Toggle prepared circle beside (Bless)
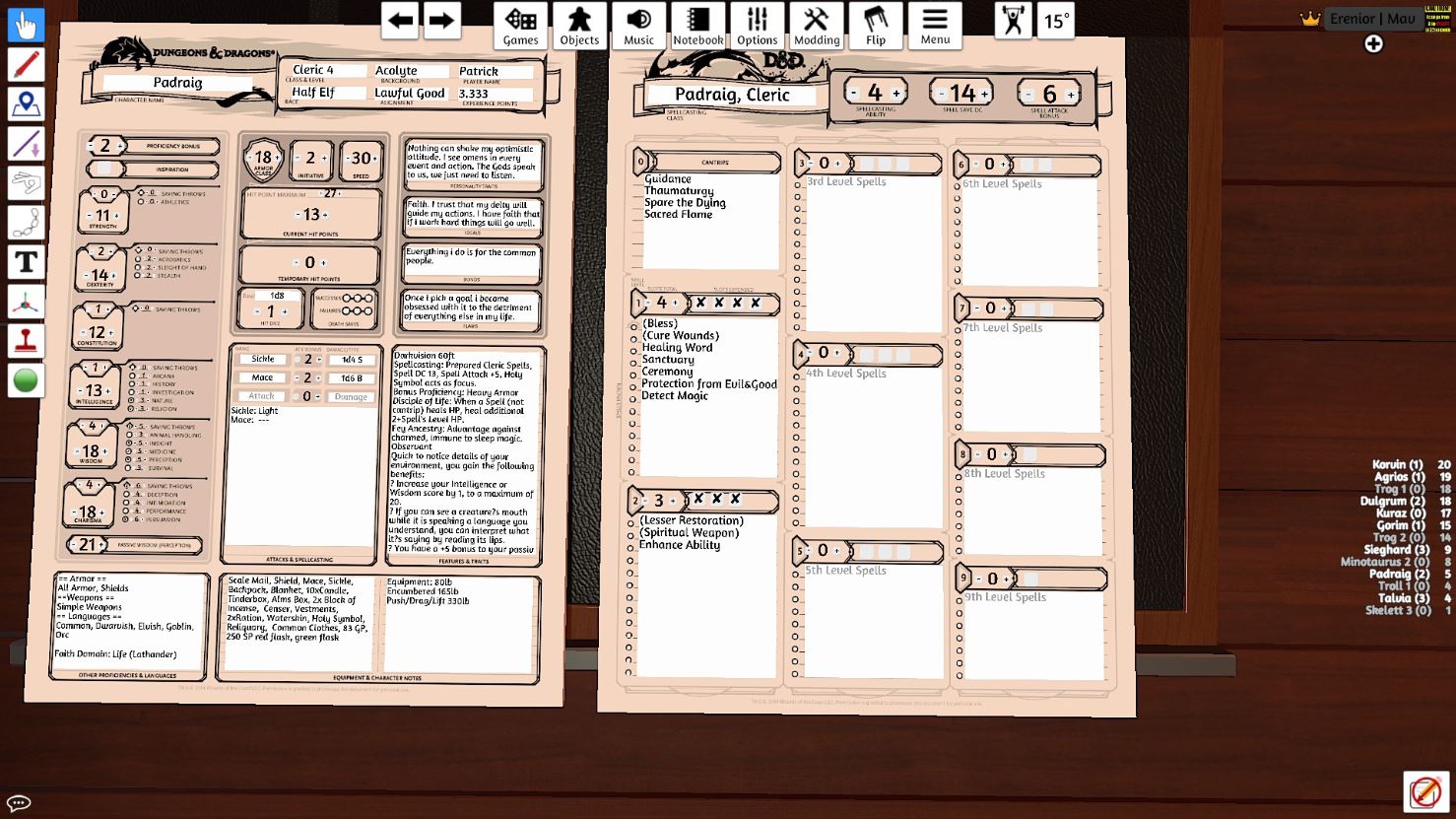The image size is (1456, 819). pyautogui.click(x=633, y=326)
